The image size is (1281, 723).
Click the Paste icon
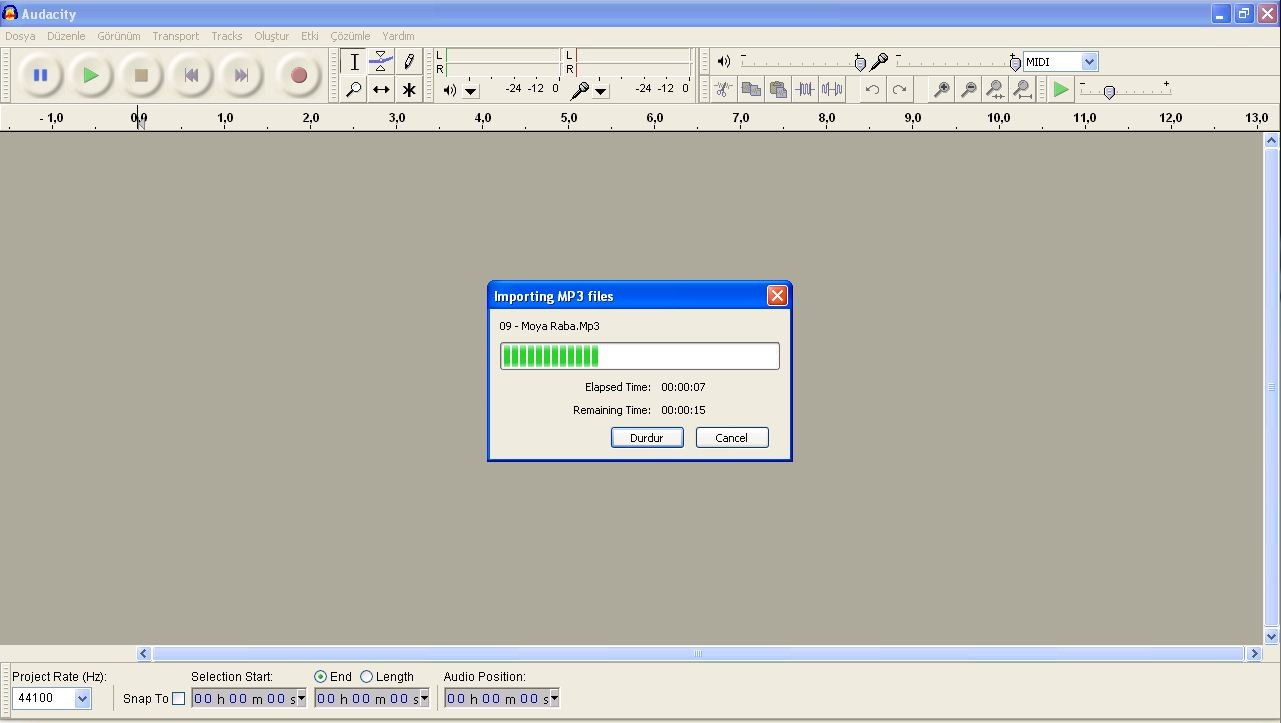[x=777, y=90]
